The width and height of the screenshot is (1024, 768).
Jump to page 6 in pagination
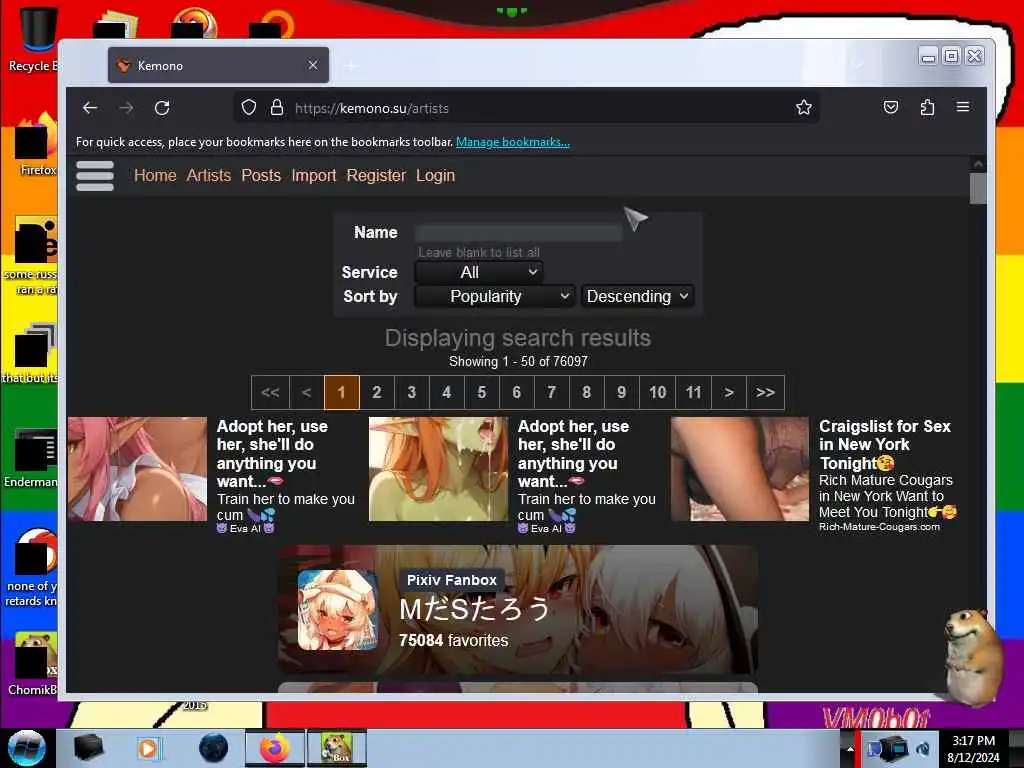coord(517,392)
